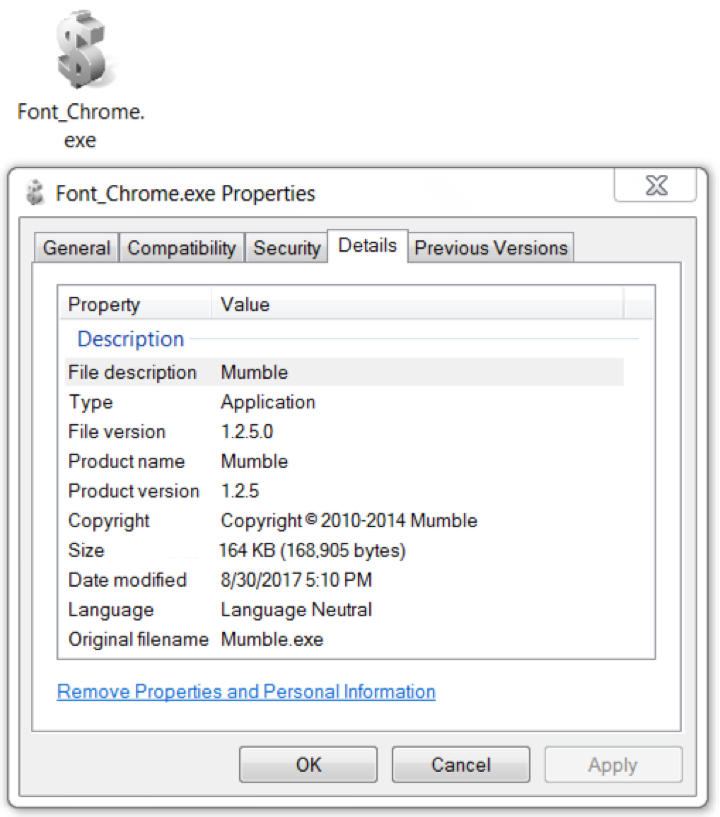Click the Font_Chrome.exe desktop icon label
Viewport: 720px width, 817px height.
pyautogui.click(x=81, y=126)
